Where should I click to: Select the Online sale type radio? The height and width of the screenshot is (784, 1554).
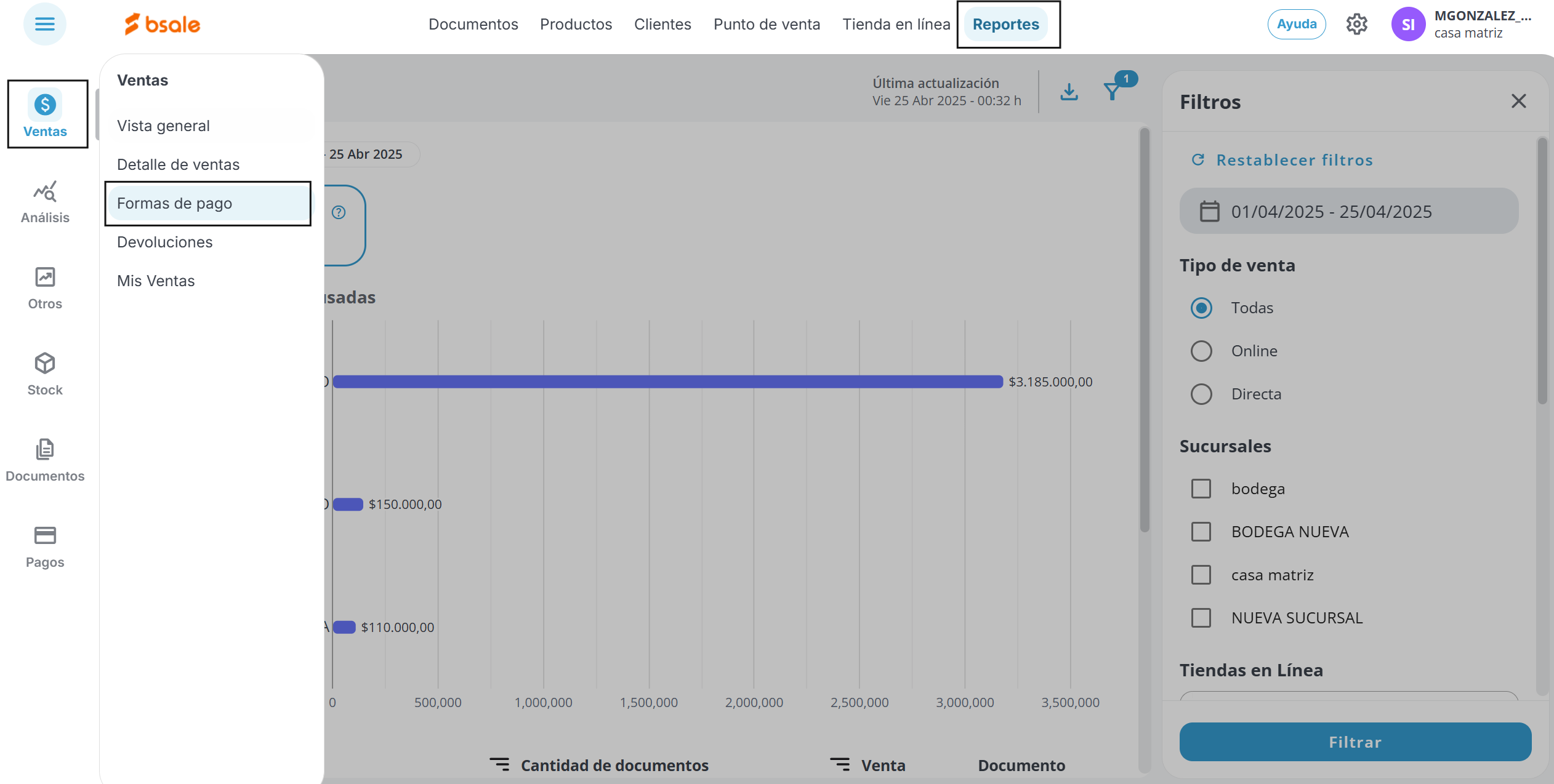click(1201, 351)
